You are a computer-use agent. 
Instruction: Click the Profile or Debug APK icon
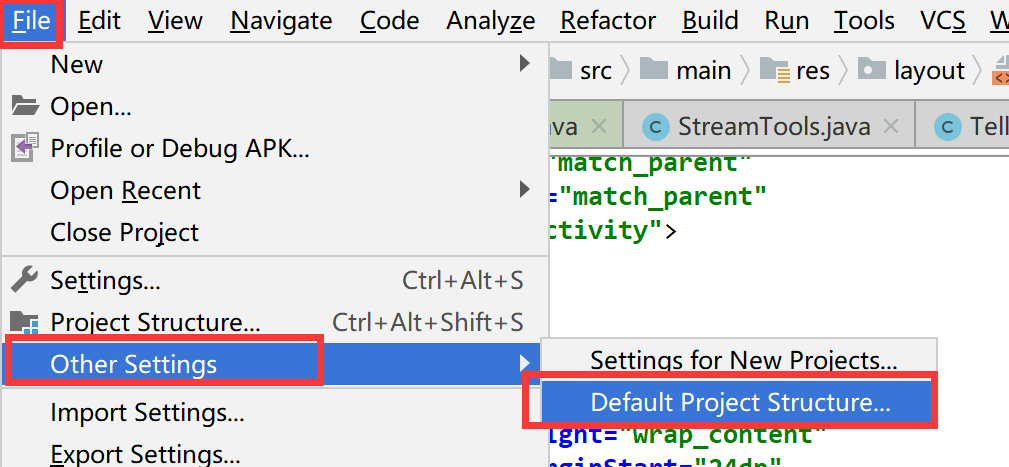[x=25, y=148]
